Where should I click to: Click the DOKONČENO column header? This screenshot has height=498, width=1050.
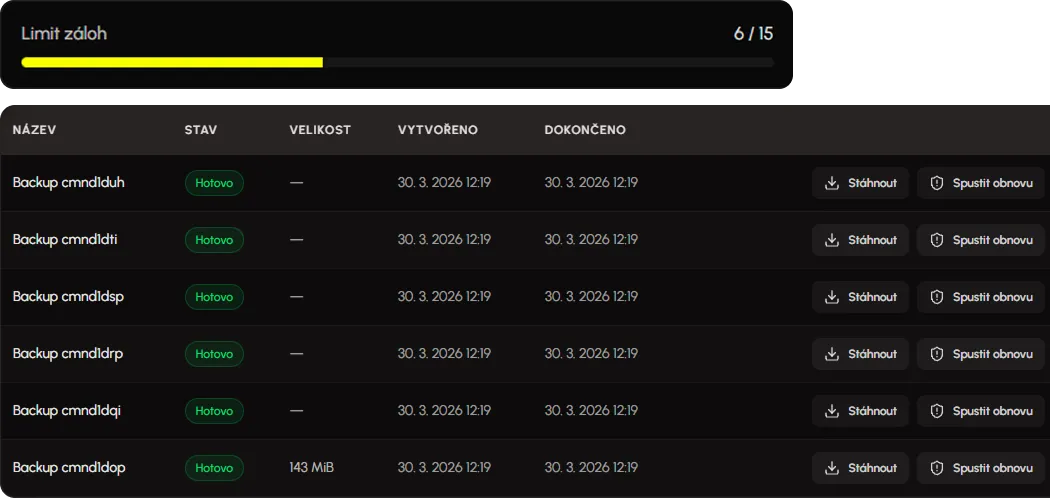[585, 130]
